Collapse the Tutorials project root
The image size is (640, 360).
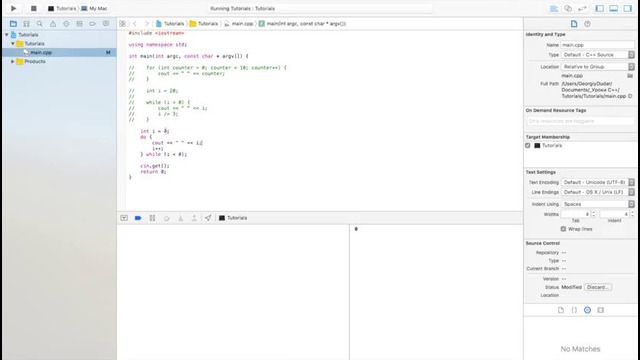[x=7, y=35]
